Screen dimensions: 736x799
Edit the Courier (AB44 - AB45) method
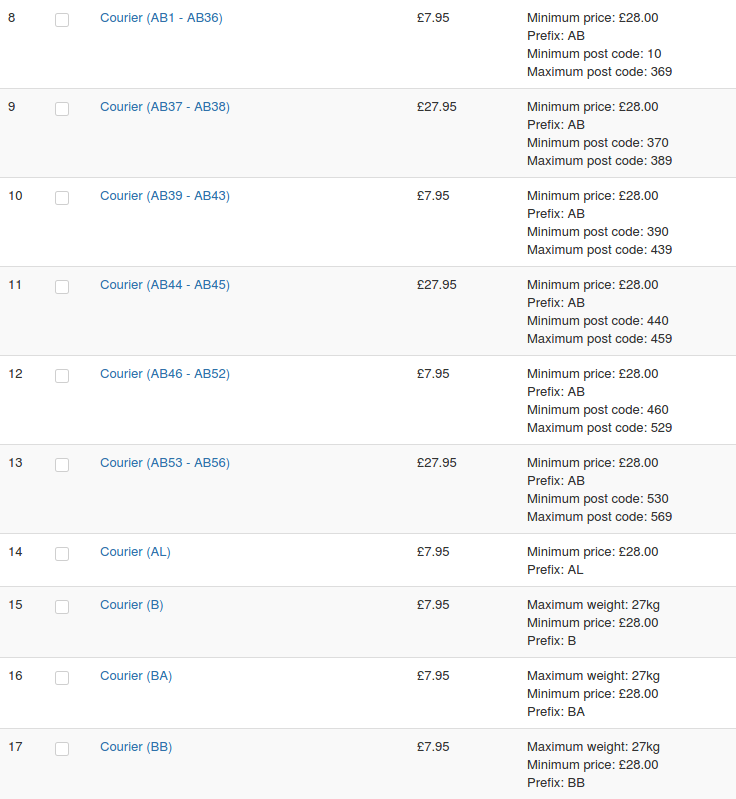[165, 285]
